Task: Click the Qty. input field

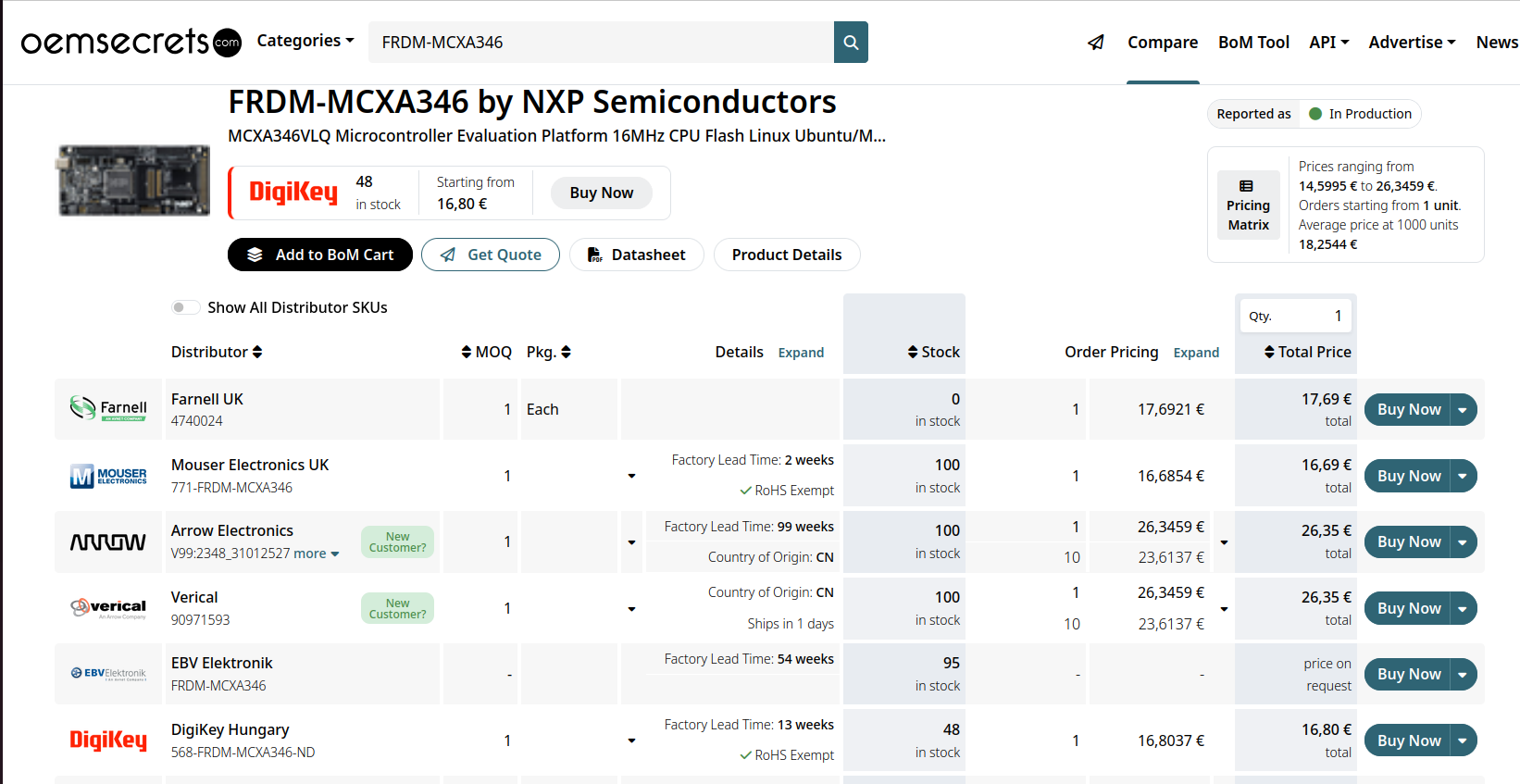Action: pos(1296,316)
